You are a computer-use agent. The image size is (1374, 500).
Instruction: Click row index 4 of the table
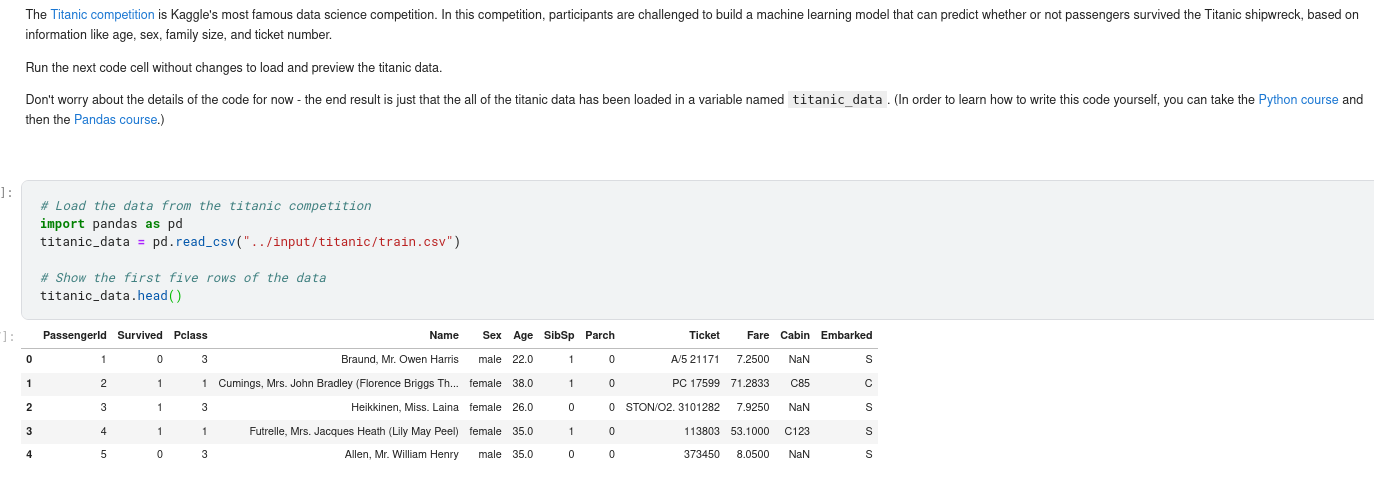tap(29, 455)
